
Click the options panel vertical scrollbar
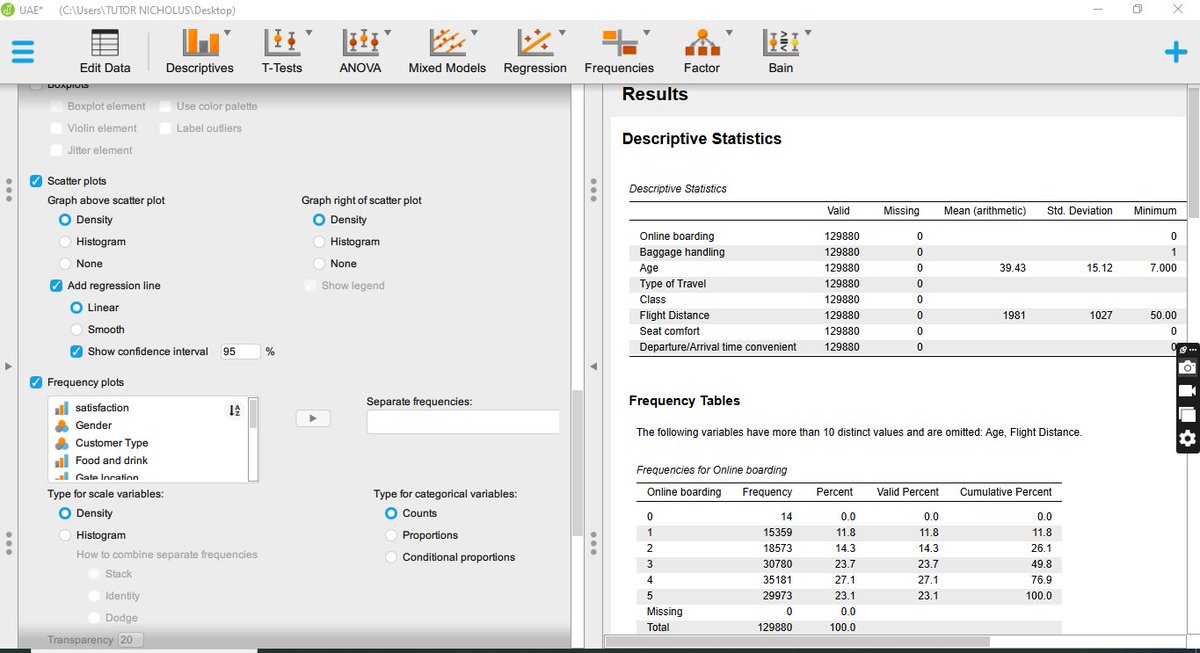pyautogui.click(x=576, y=463)
